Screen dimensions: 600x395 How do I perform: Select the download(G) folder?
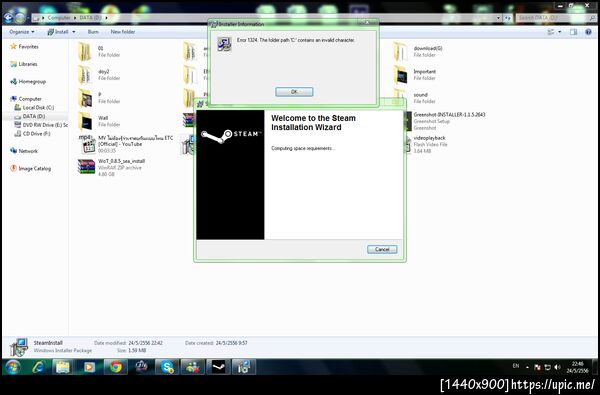(418, 52)
